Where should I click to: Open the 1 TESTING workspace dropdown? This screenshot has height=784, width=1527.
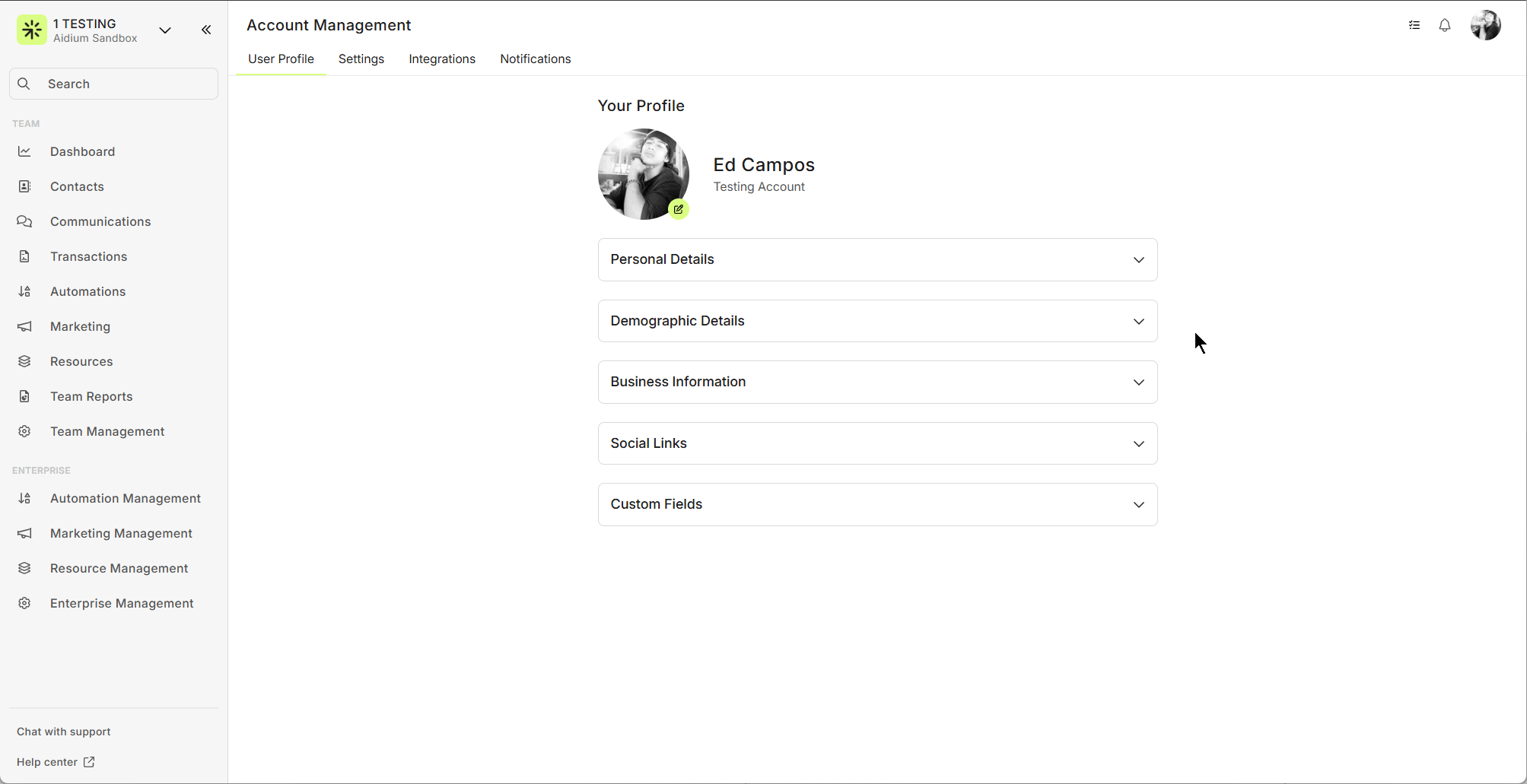pyautogui.click(x=164, y=30)
